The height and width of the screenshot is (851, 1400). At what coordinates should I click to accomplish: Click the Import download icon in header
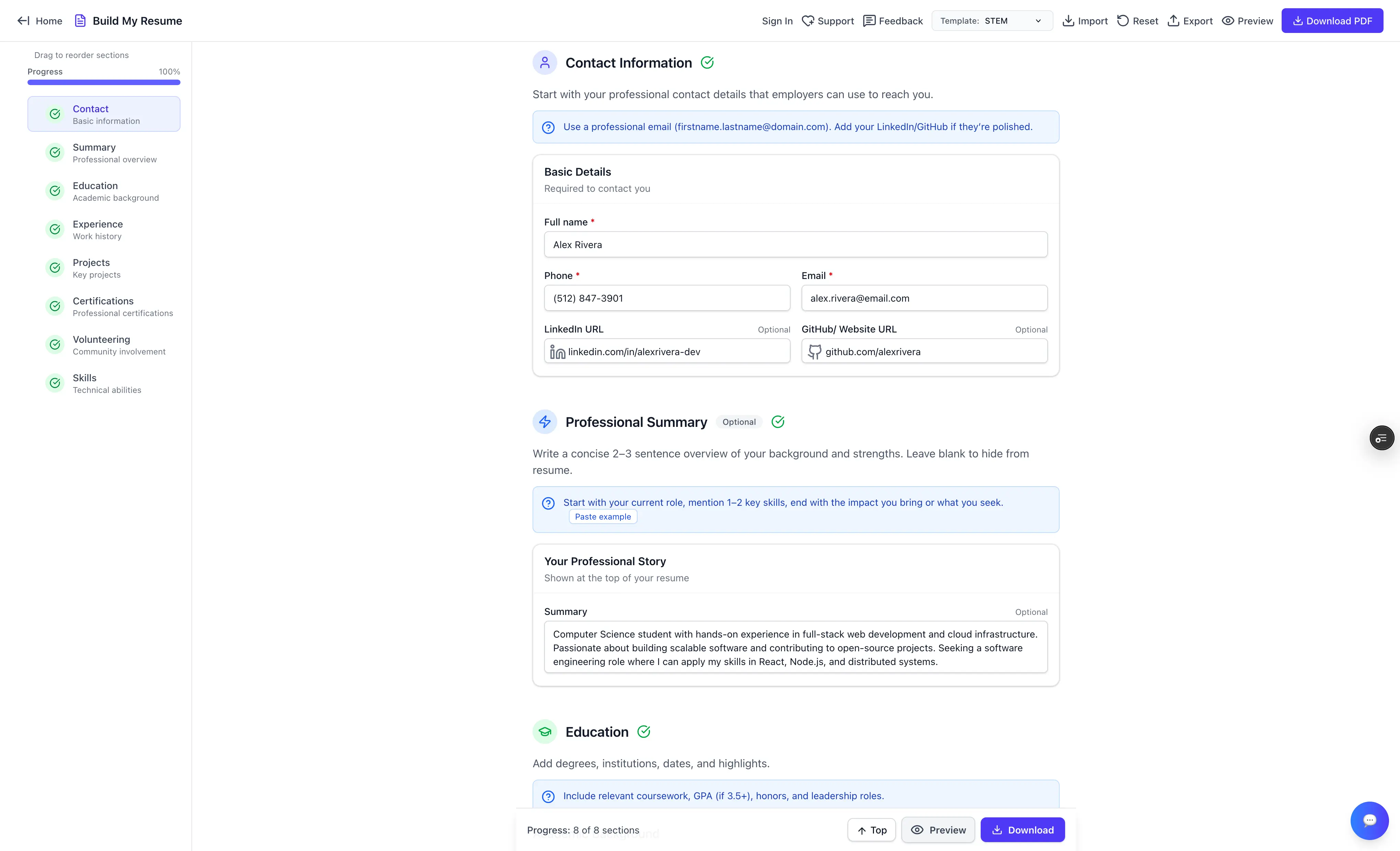click(1068, 21)
